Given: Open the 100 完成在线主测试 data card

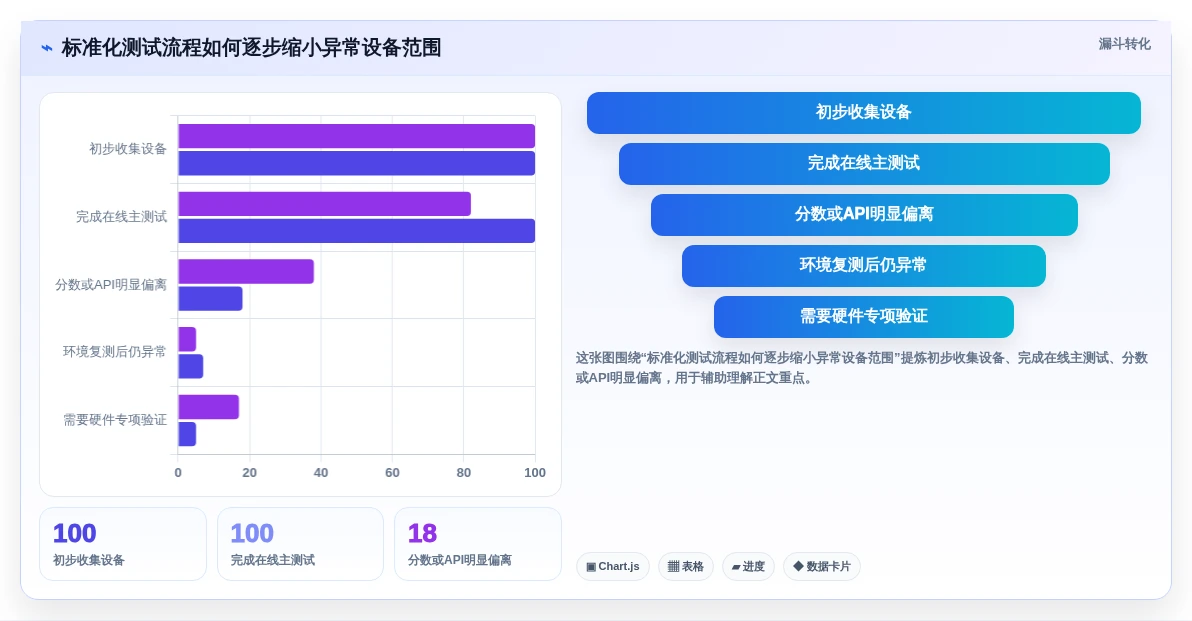Looking at the screenshot, I should (x=300, y=544).
